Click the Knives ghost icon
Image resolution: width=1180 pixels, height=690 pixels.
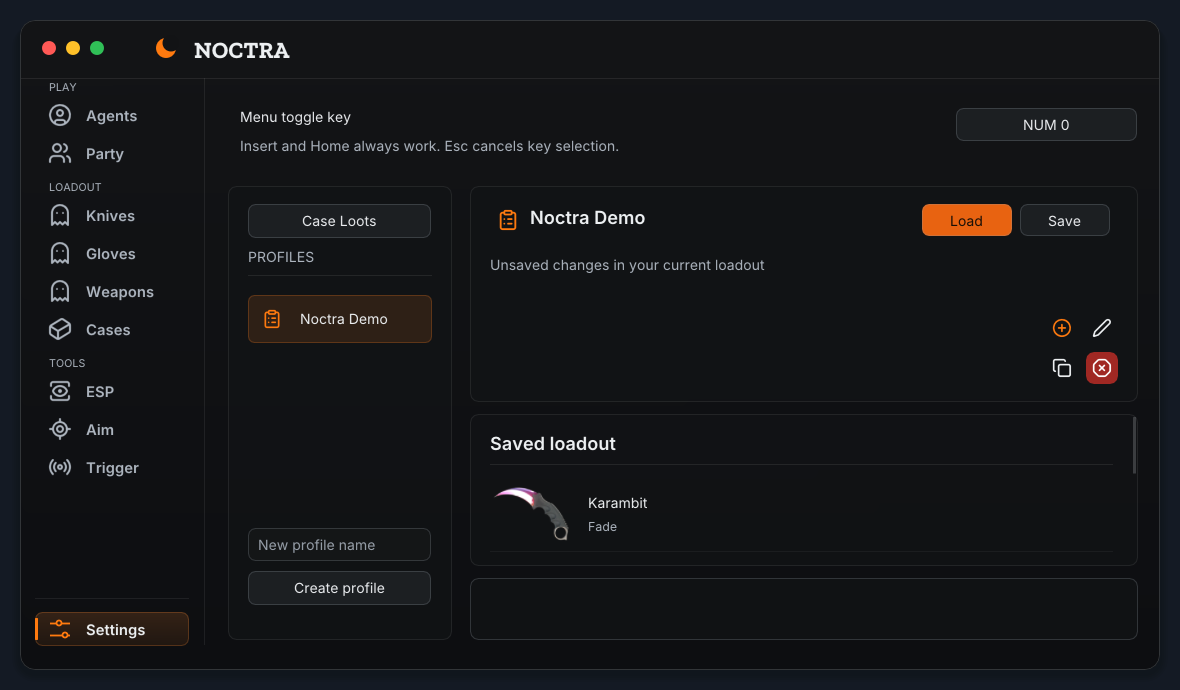pos(60,216)
